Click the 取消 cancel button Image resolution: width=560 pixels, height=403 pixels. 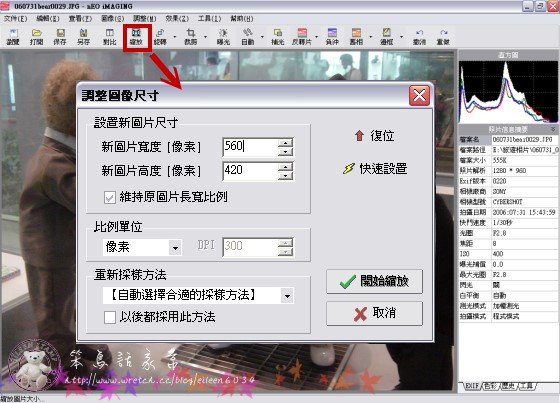coord(374,313)
